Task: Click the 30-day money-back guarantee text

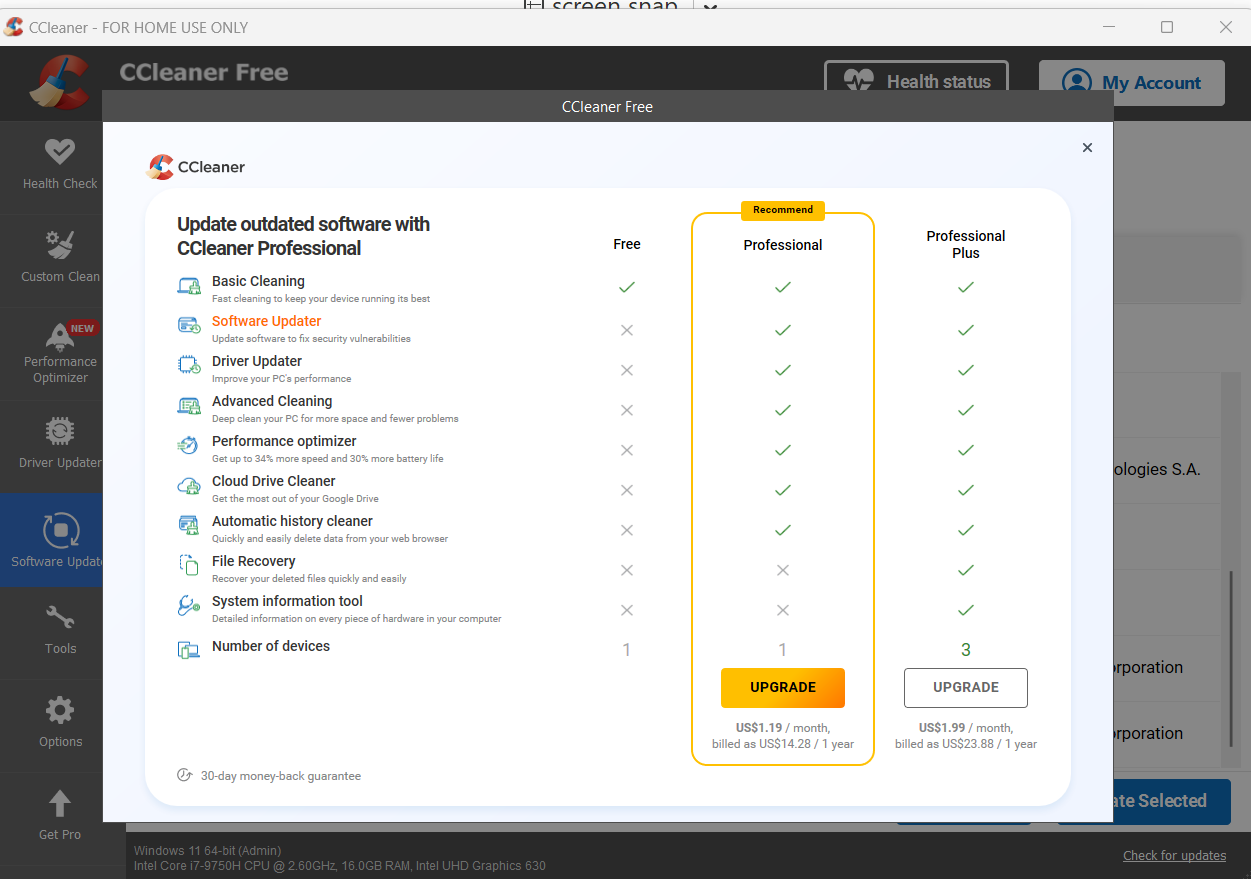Action: (x=281, y=776)
